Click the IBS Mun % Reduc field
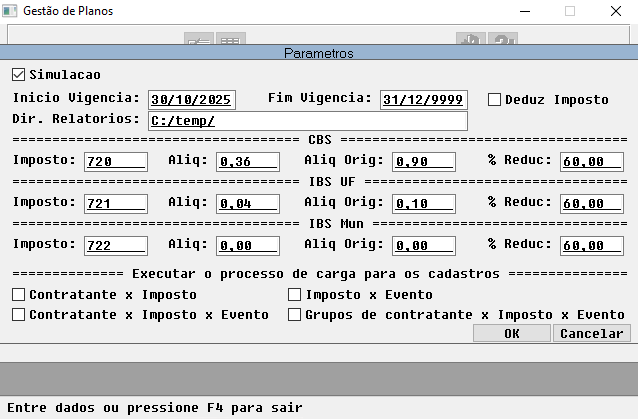Image resolution: width=638 pixels, height=419 pixels. [592, 246]
